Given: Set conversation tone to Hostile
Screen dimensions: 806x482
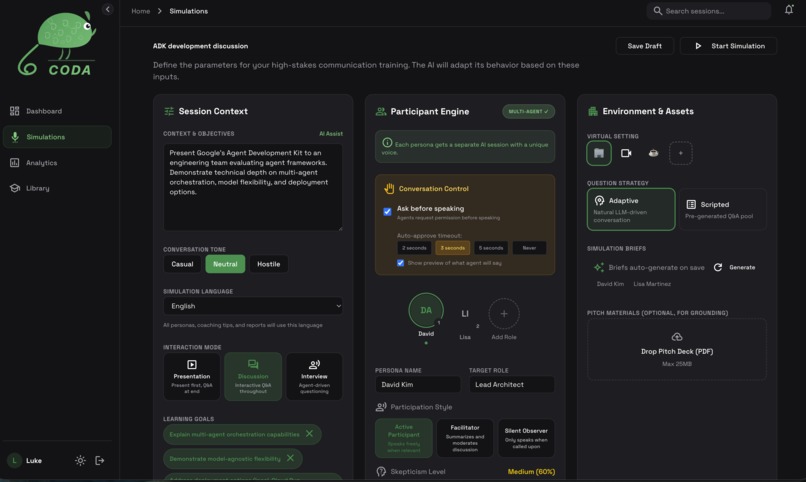Looking at the screenshot, I should [268, 264].
